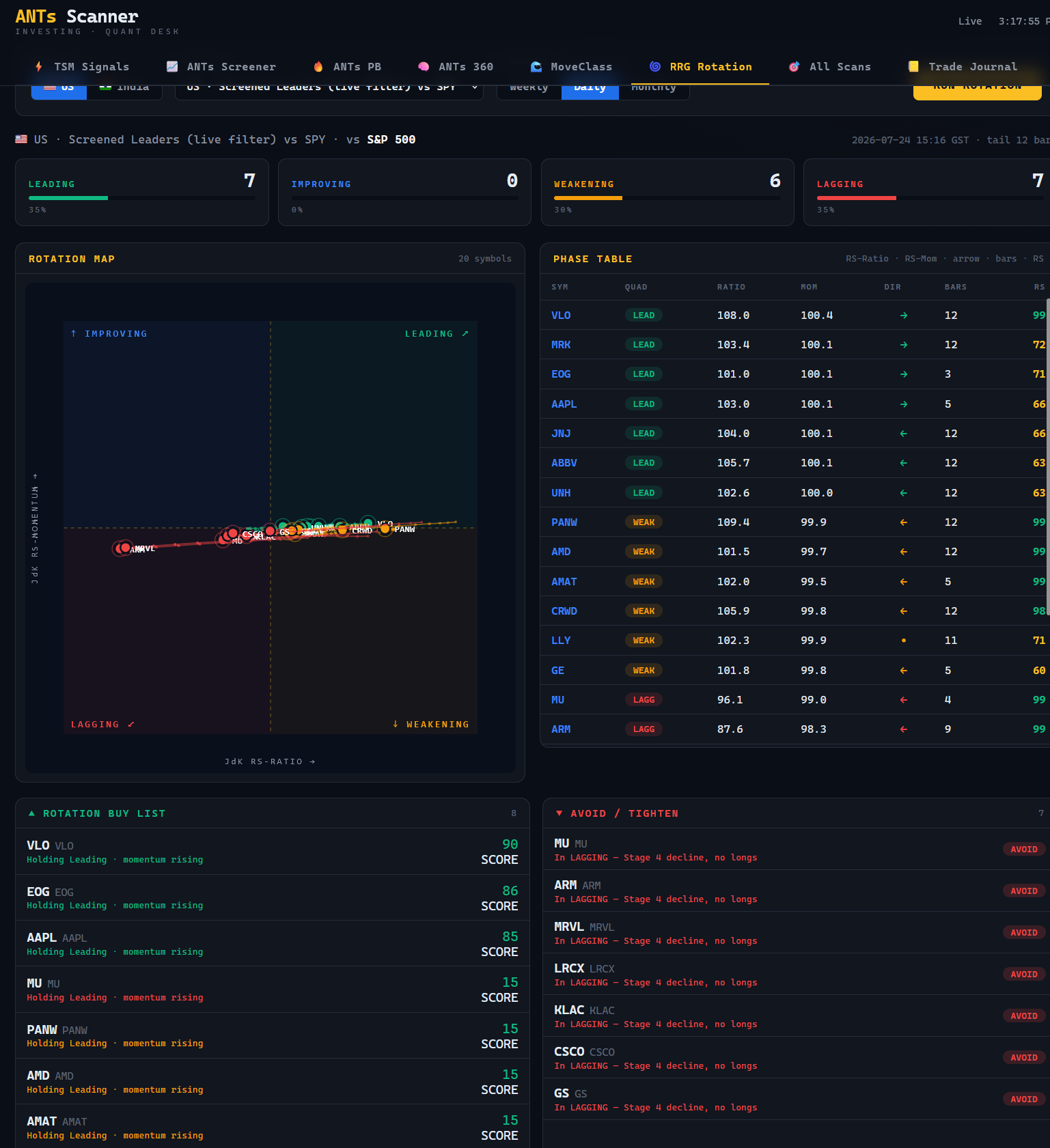1050x1148 pixels.
Task: Click the MRVL point on the rotation map
Action: click(x=125, y=548)
